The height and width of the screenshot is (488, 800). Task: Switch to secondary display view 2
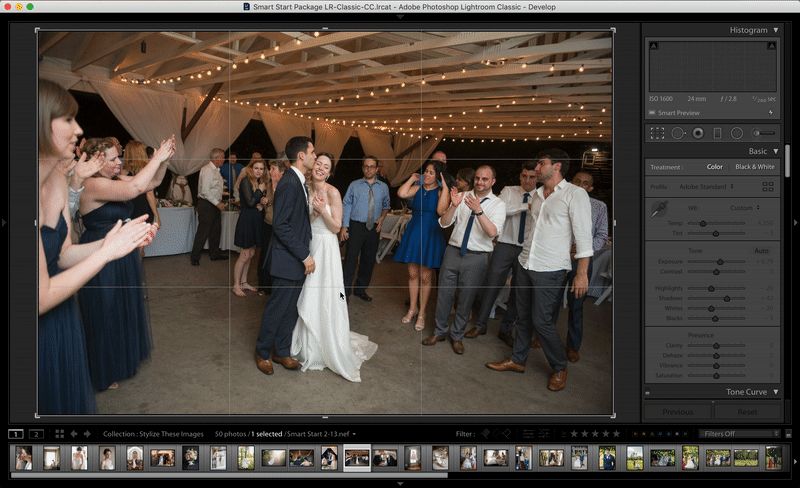36,434
